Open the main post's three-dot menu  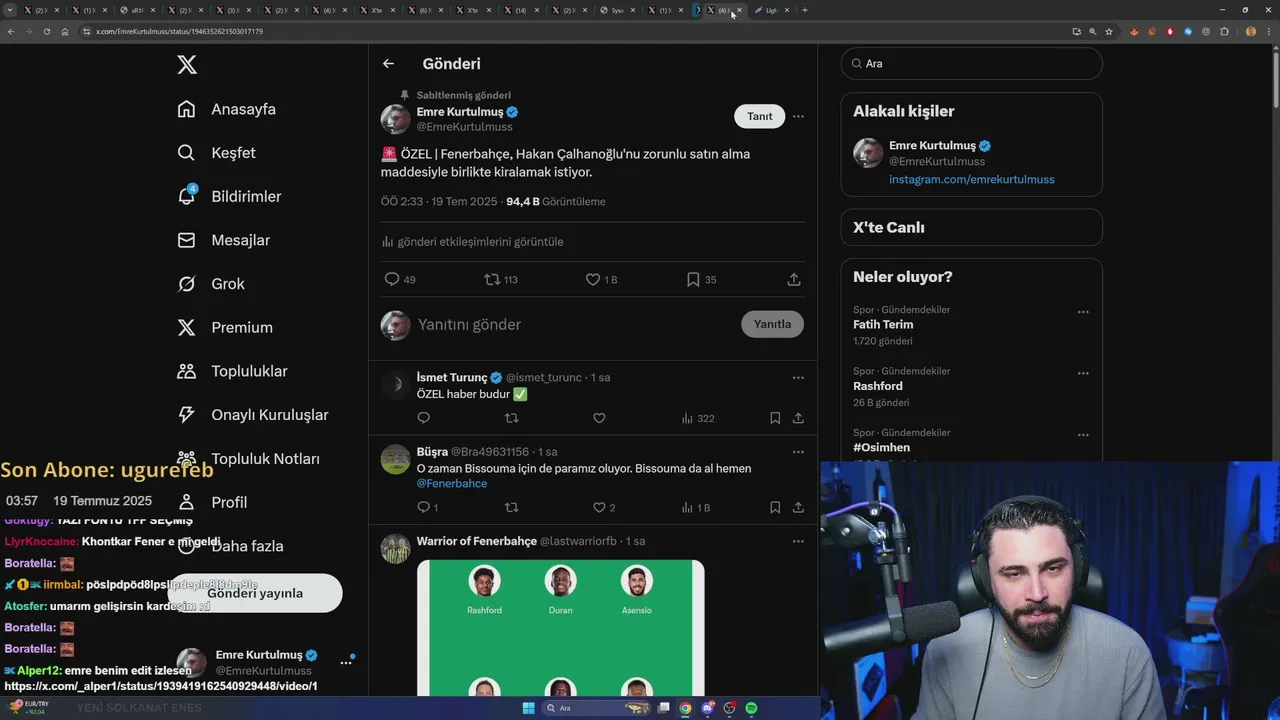[x=798, y=116]
